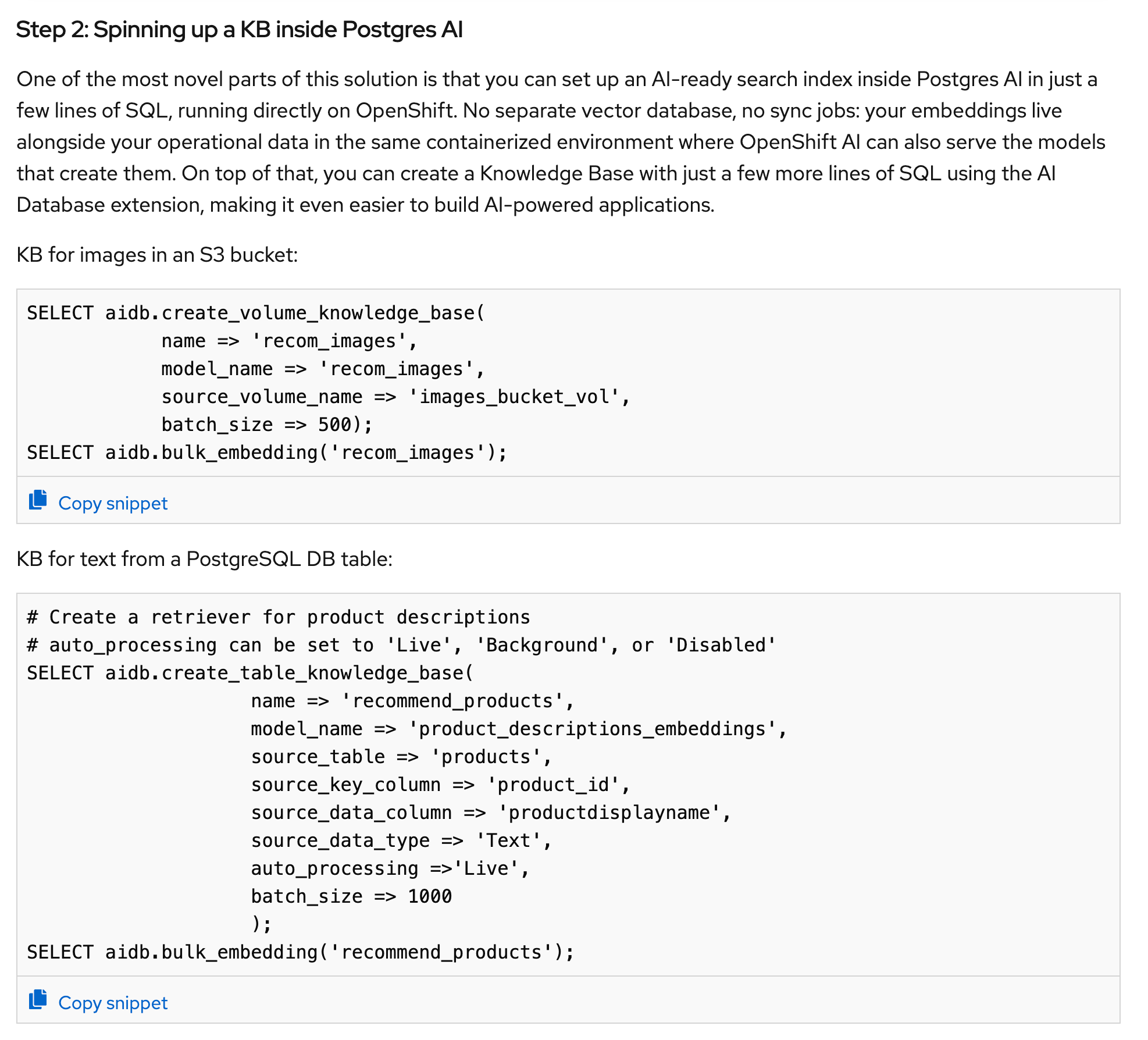
Task: Click first 'Copy snippet' link text
Action: coord(113,503)
